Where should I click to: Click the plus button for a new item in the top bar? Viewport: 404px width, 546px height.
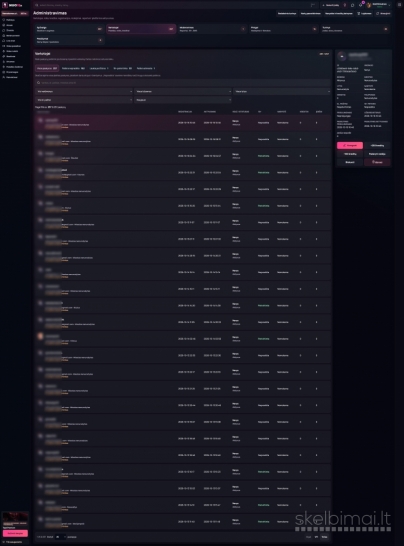tap(331, 5)
